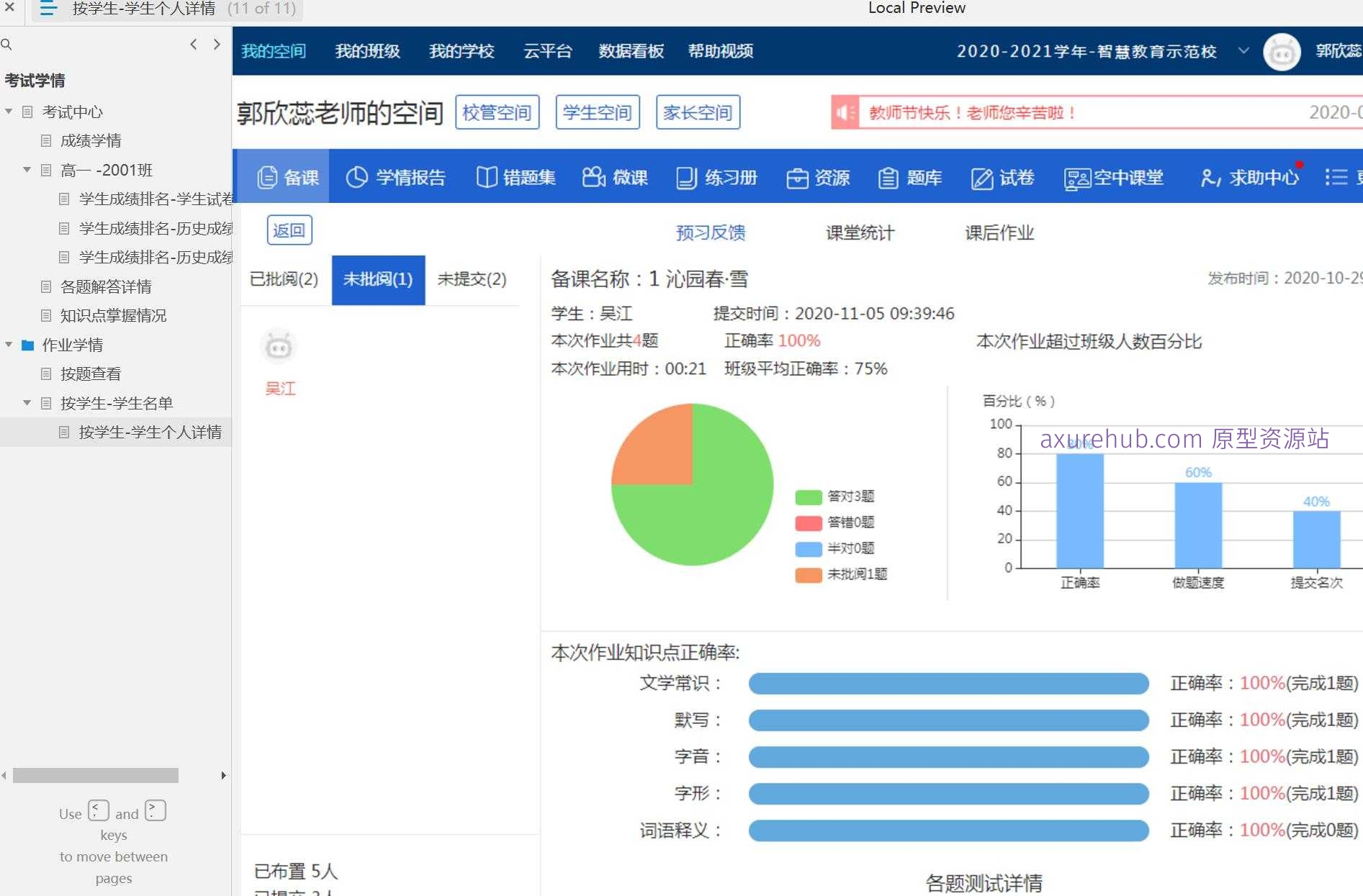Switch to the 未提交(2) tab

pos(472,279)
